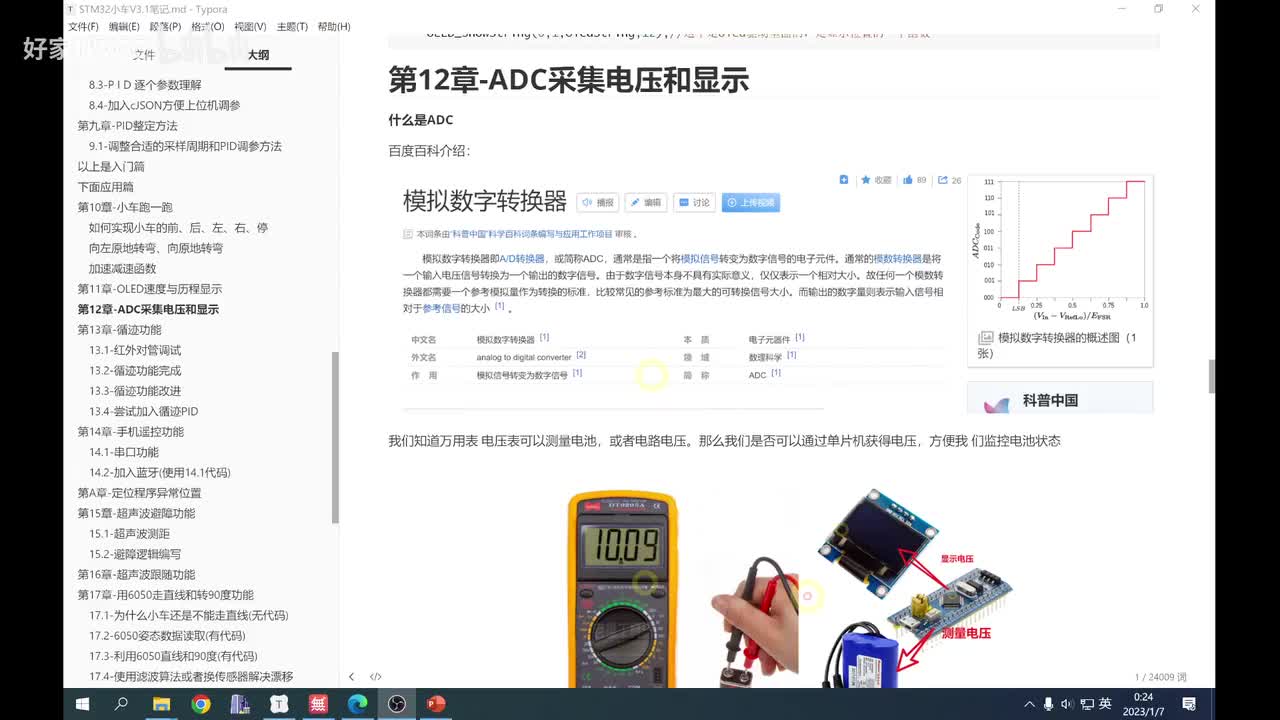This screenshot has height=720, width=1280.
Task: Click the microphone tray icon
Action: pos(1048,704)
